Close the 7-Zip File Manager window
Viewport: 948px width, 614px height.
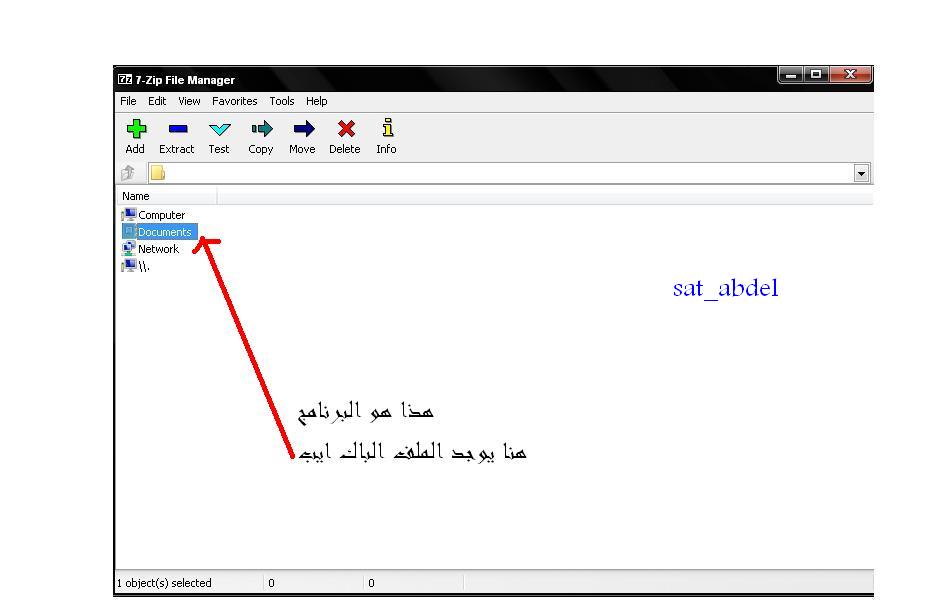[851, 74]
